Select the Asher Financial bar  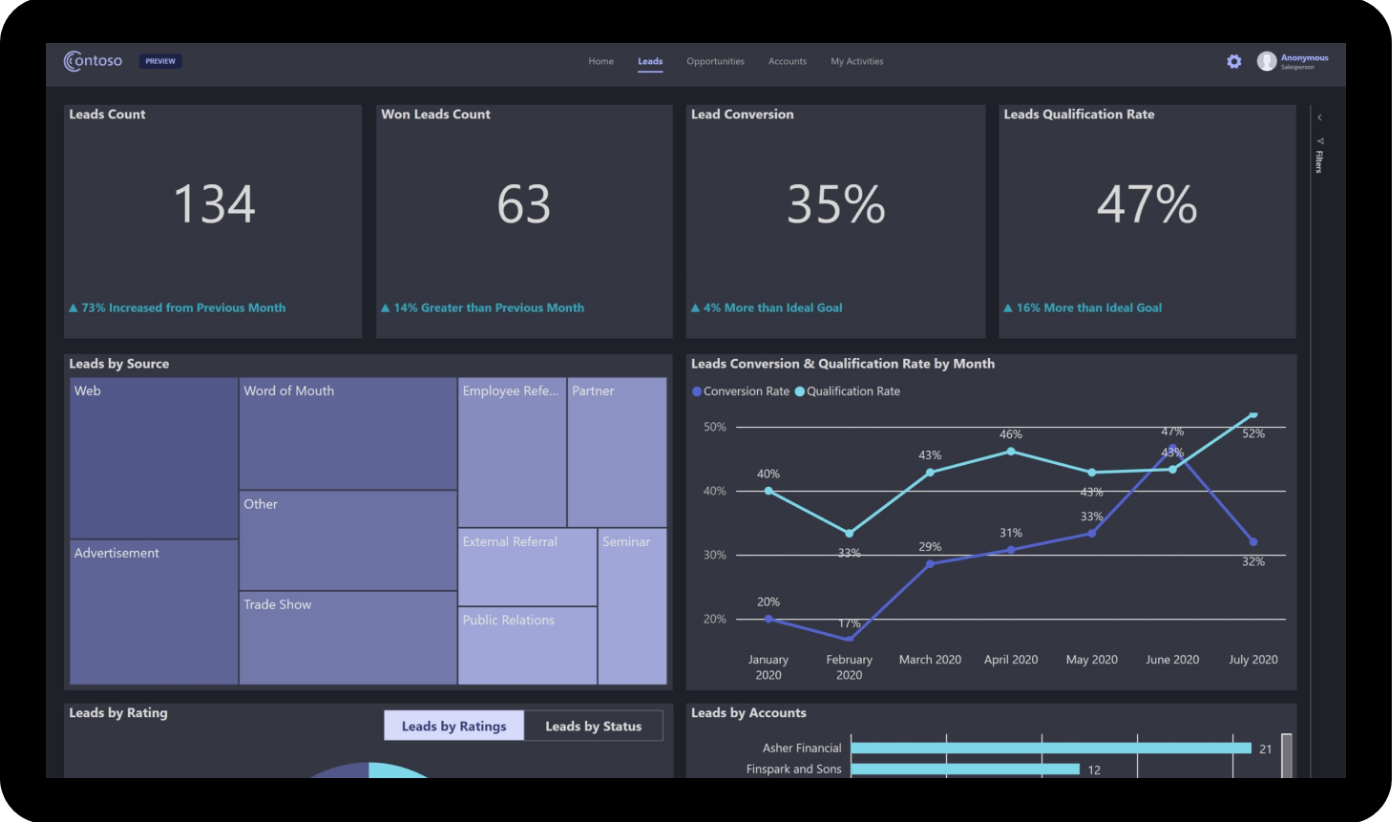tap(1050, 748)
